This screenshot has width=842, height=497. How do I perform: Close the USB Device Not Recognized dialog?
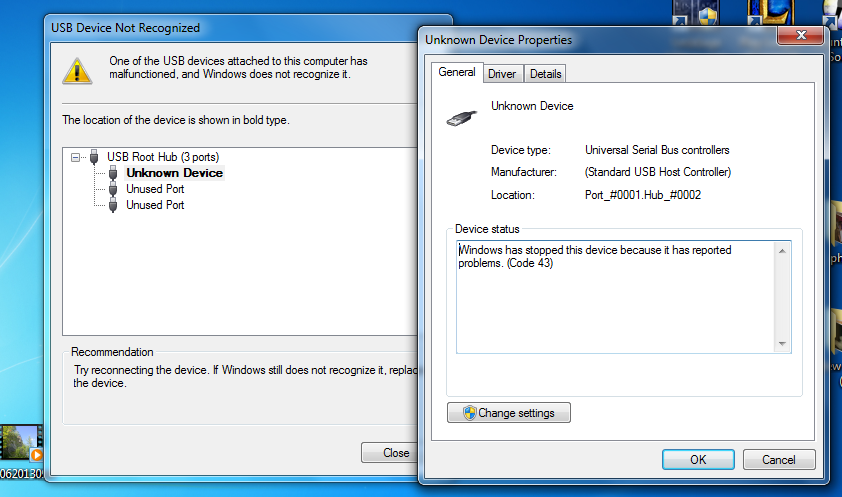(390, 453)
